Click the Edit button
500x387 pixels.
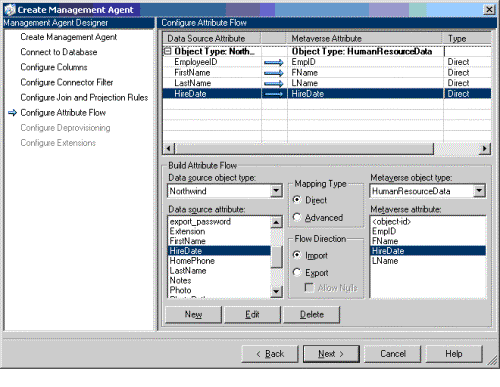click(252, 315)
